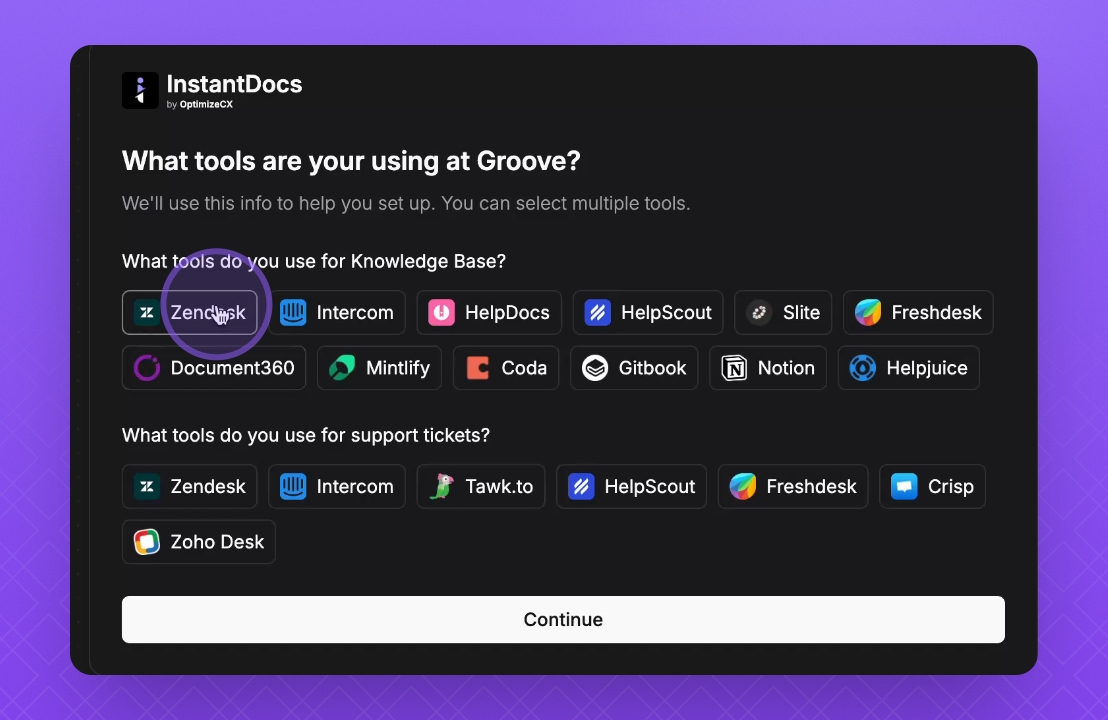The image size is (1108, 720).
Task: Toggle the Helpjuice option
Action: click(909, 367)
